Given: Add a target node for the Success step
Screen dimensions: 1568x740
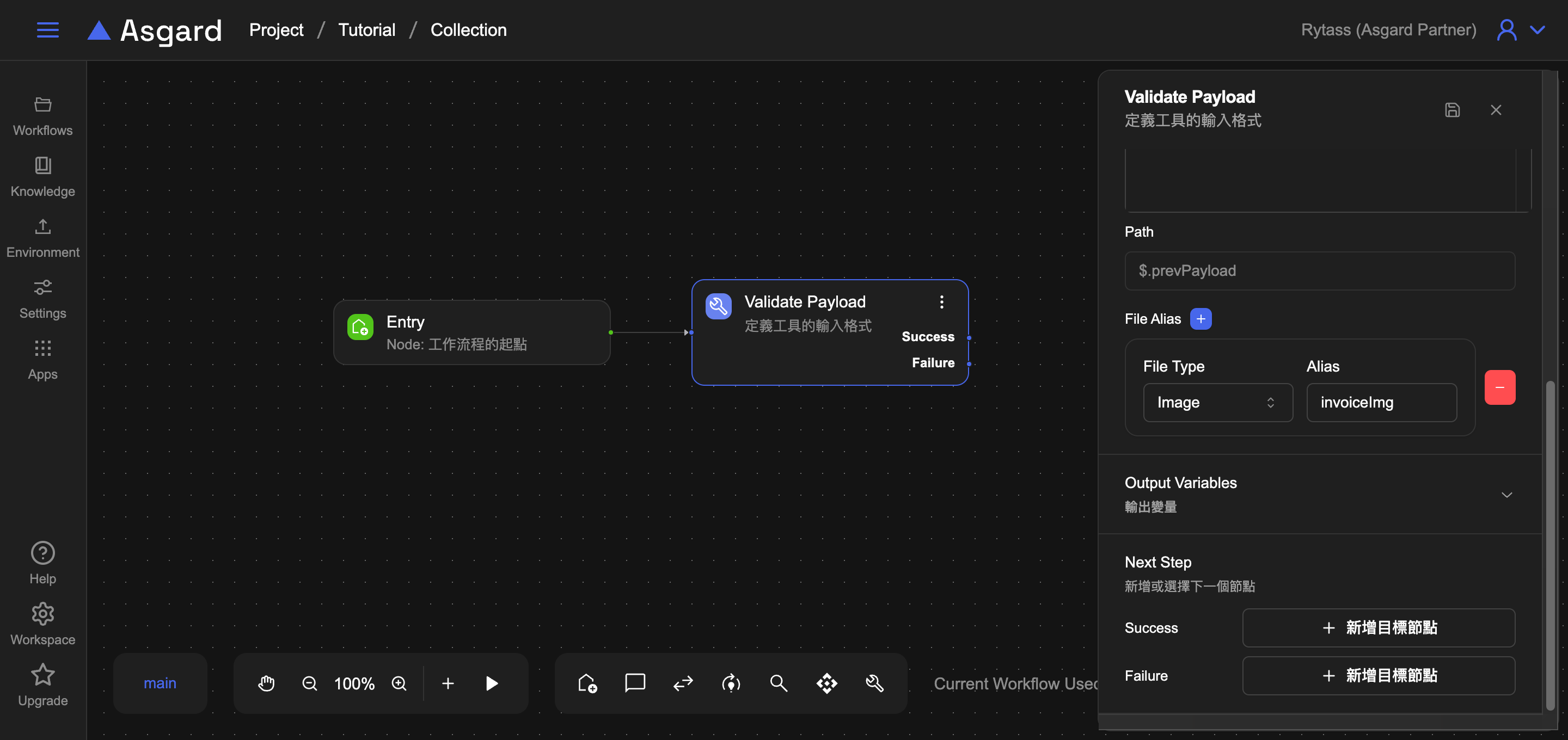Looking at the screenshot, I should [x=1378, y=627].
